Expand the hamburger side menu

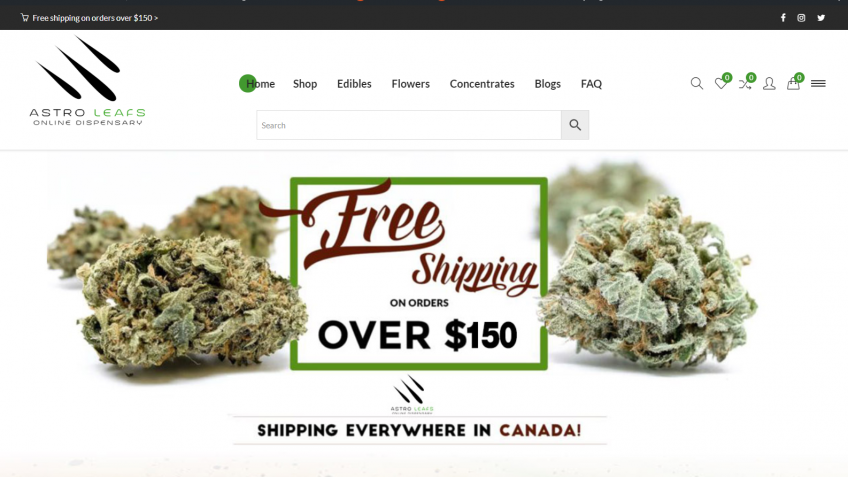pyautogui.click(x=818, y=83)
